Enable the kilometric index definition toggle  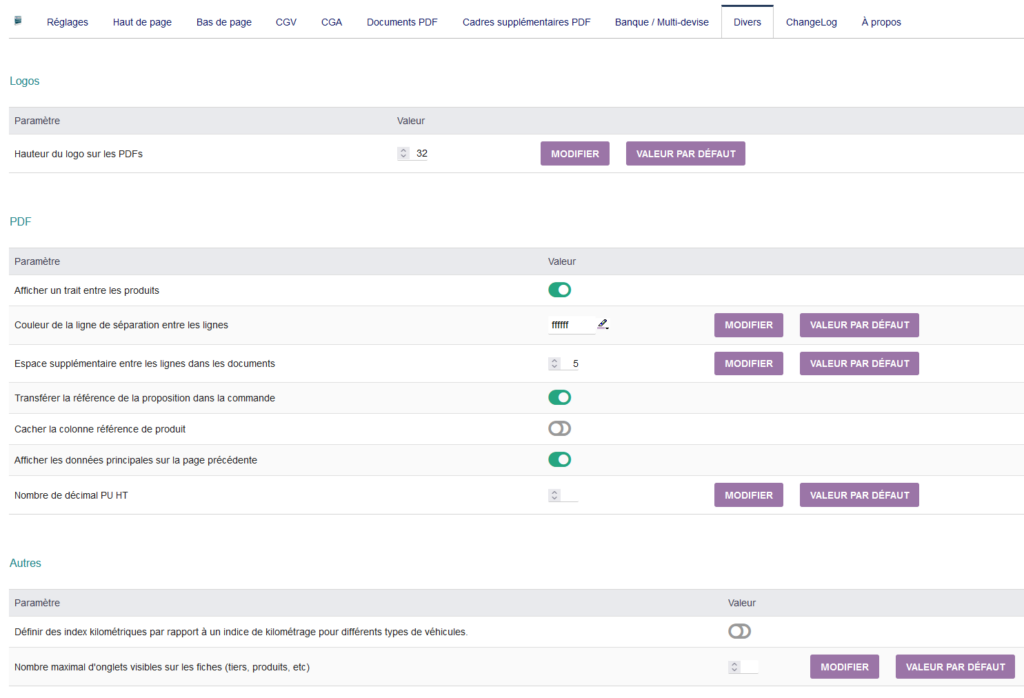tap(739, 631)
